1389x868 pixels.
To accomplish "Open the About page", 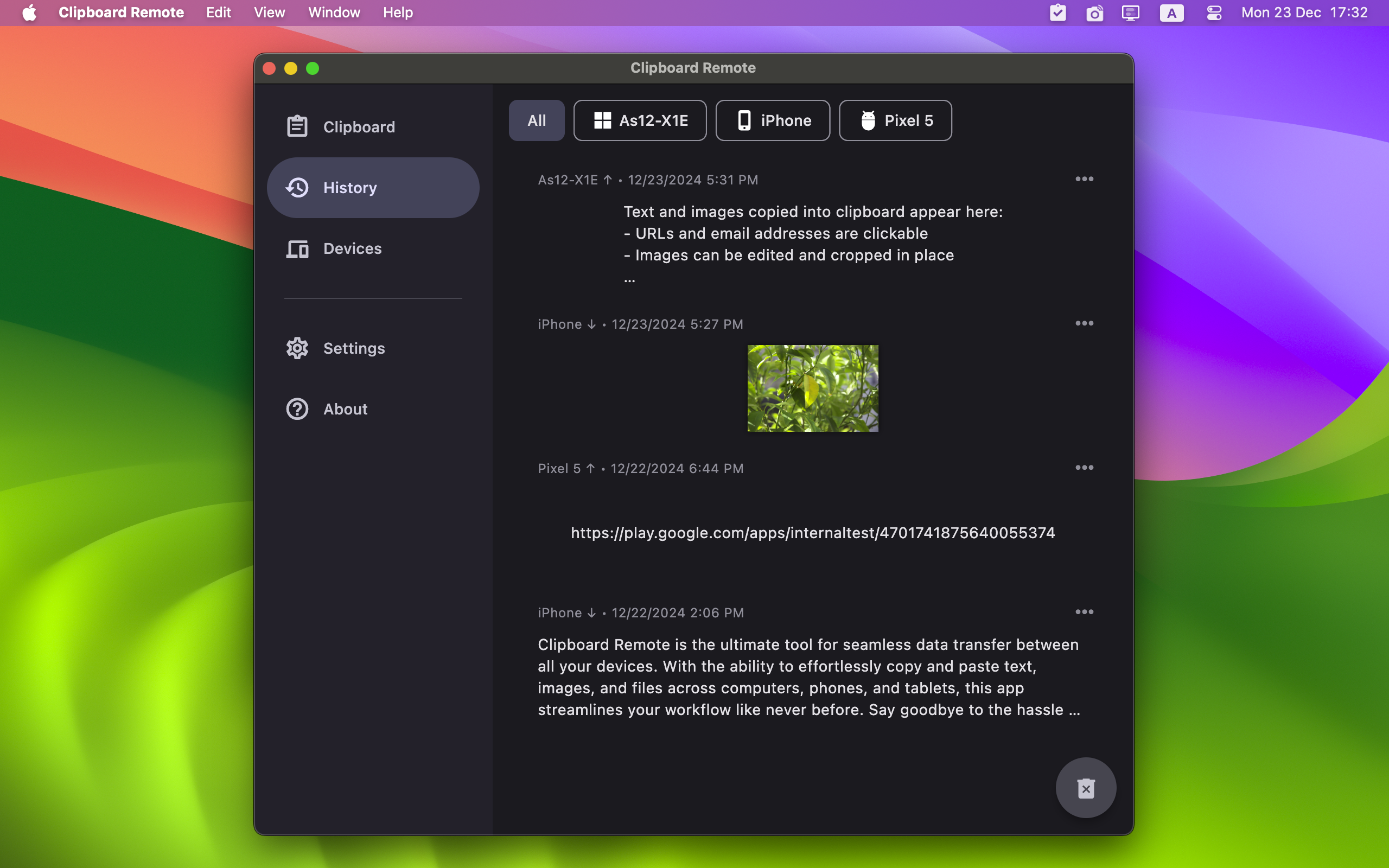I will [x=373, y=409].
